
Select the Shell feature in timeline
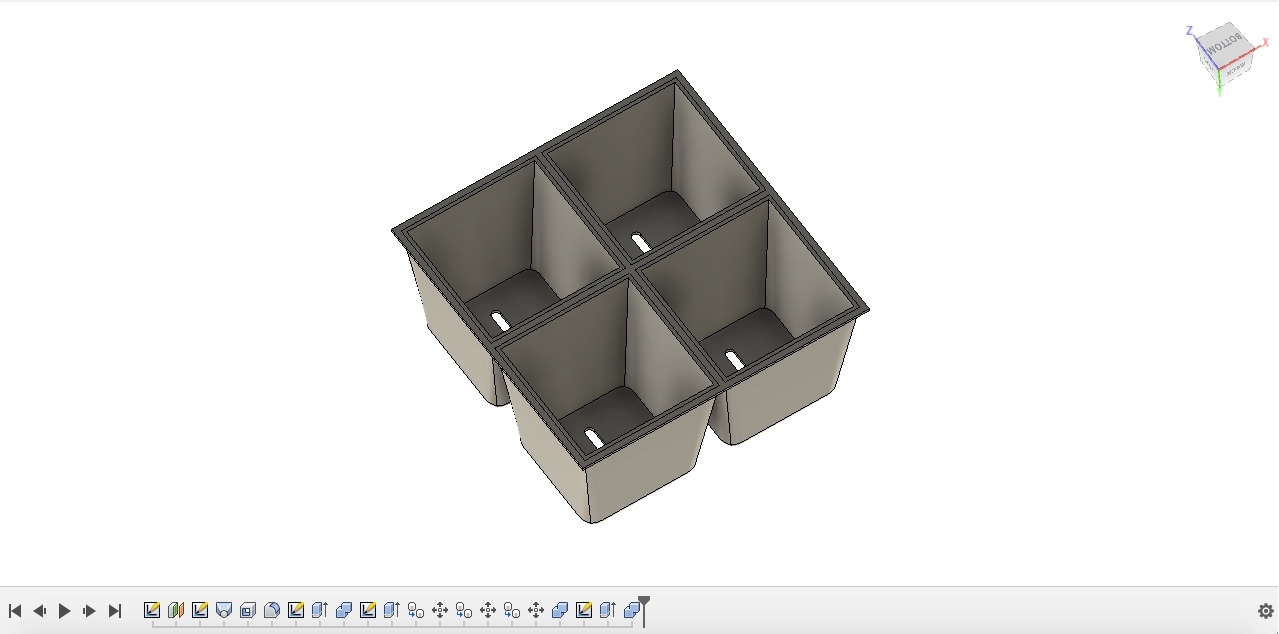[x=248, y=610]
